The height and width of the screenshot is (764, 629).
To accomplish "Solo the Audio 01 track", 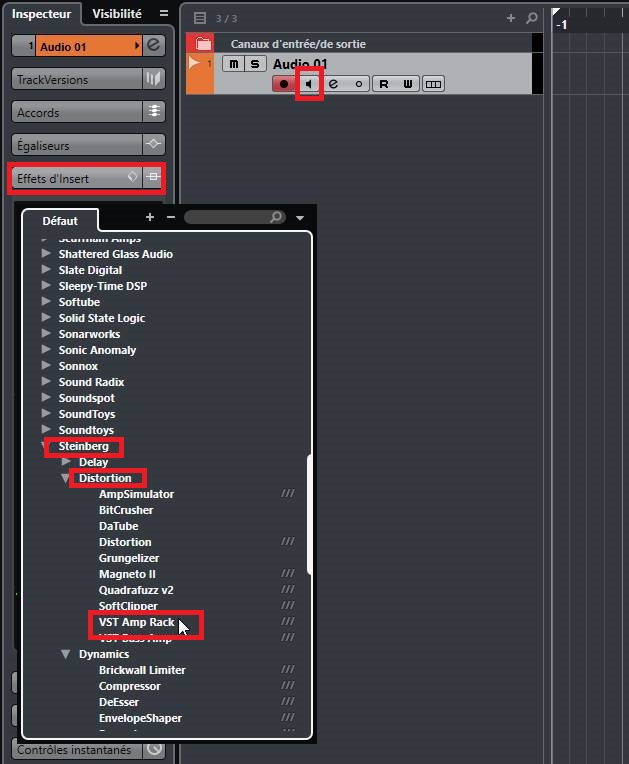I will [255, 64].
